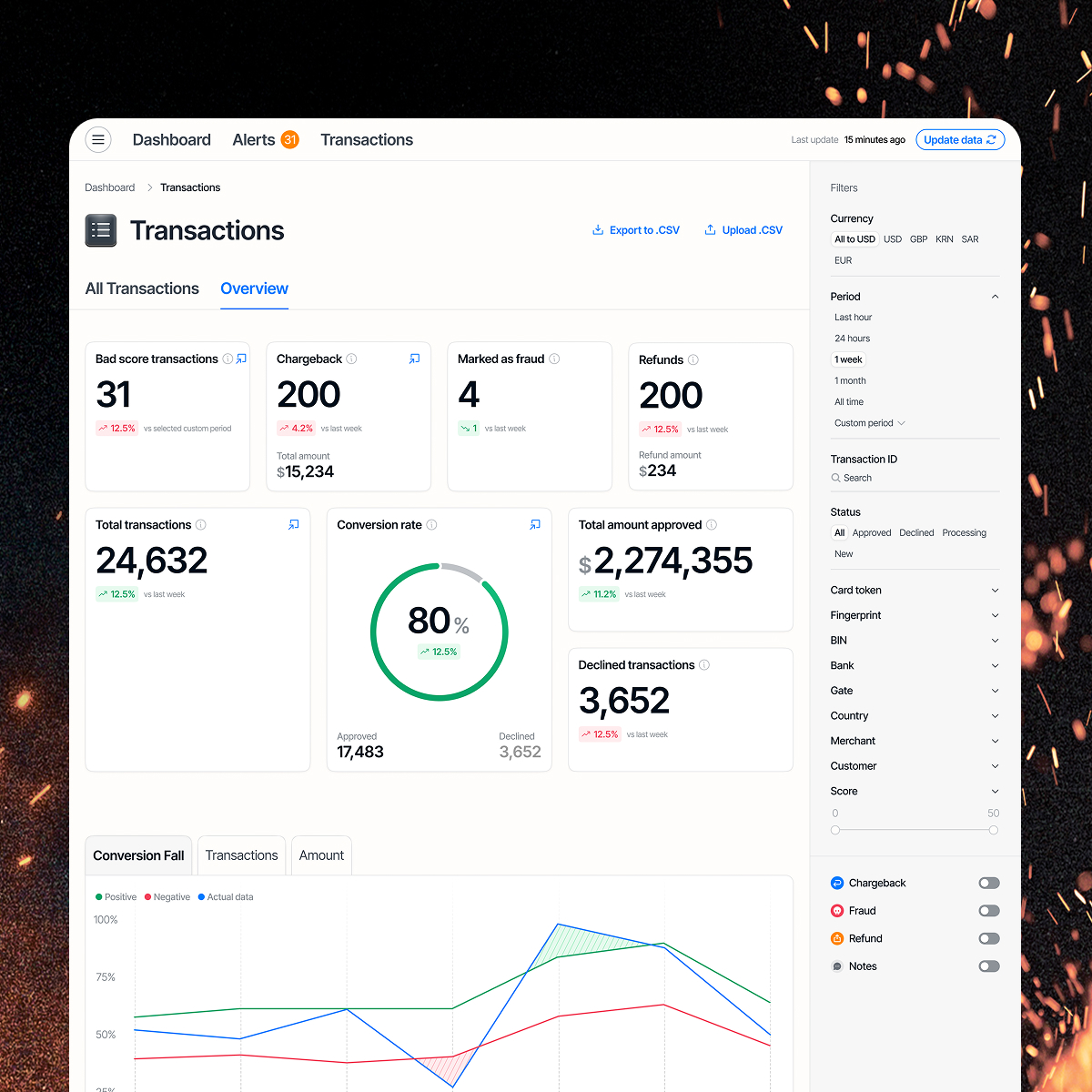This screenshot has height=1092, width=1092.
Task: Click the blue Chargeback icon in sidebar
Action: point(837,883)
